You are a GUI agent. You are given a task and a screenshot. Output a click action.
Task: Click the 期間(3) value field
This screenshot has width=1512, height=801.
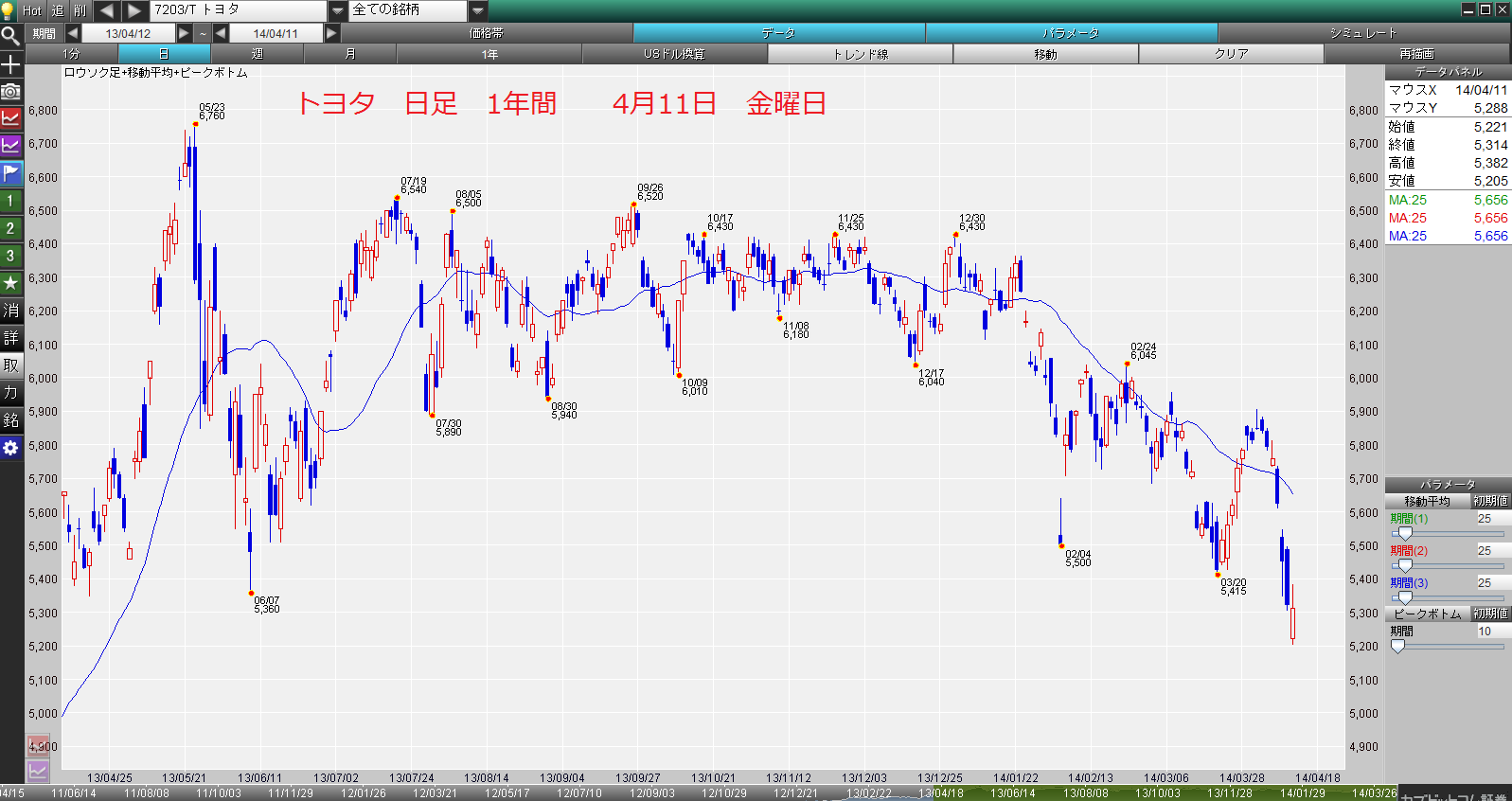click(1493, 583)
